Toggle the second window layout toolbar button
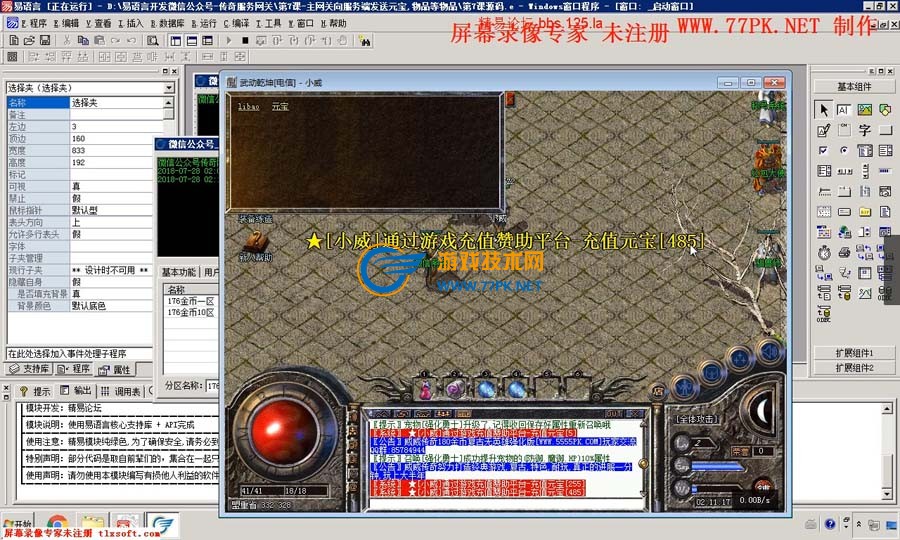Screen dimensions: 900x540 (x=192, y=40)
